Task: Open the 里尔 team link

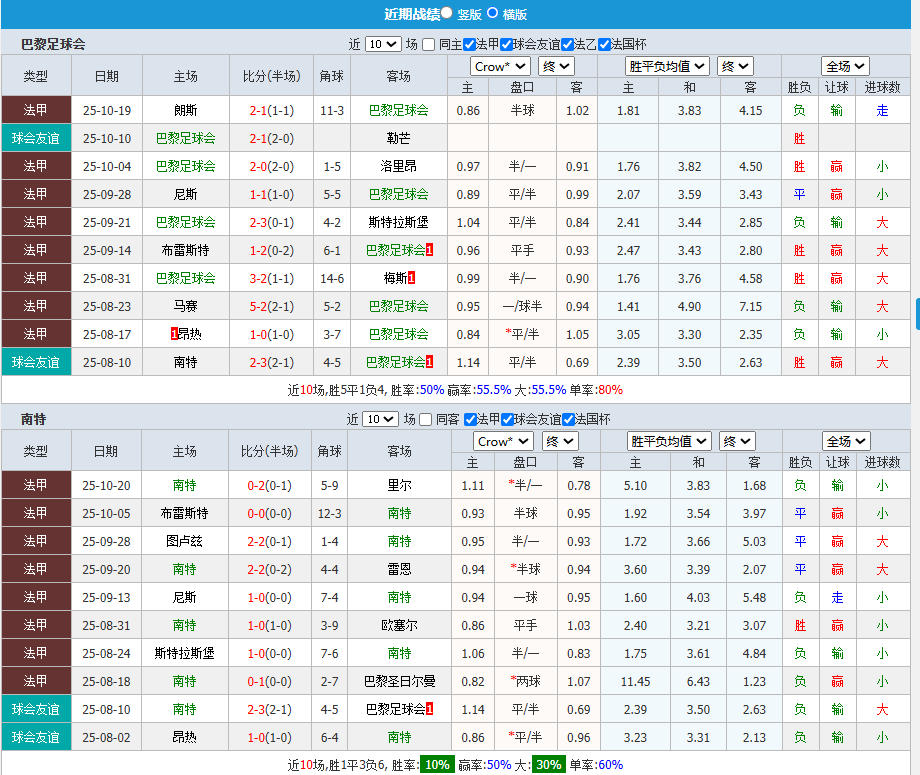Action: pyautogui.click(x=399, y=485)
